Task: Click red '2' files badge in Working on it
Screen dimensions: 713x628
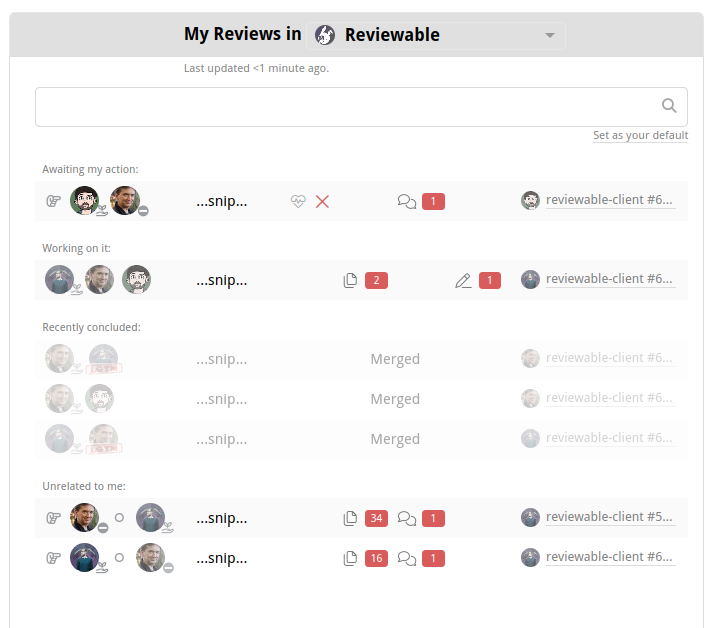Action: [x=377, y=281]
